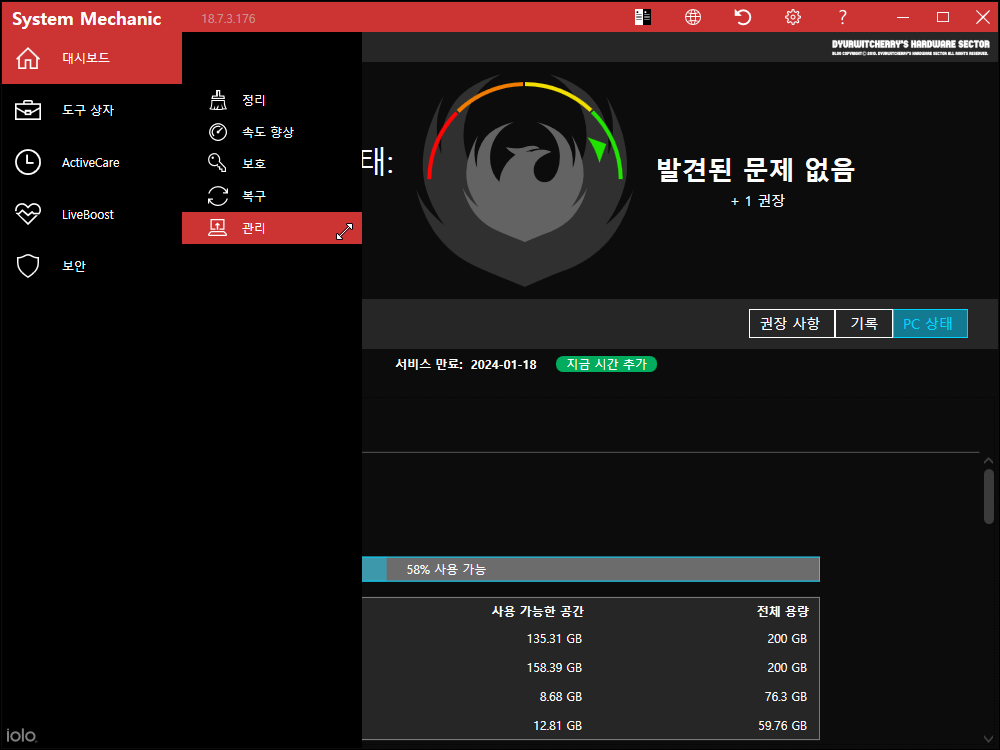Viewport: 1000px width, 750px height.
Task: Click the + 1 권장 recommendation text
Action: [758, 201]
